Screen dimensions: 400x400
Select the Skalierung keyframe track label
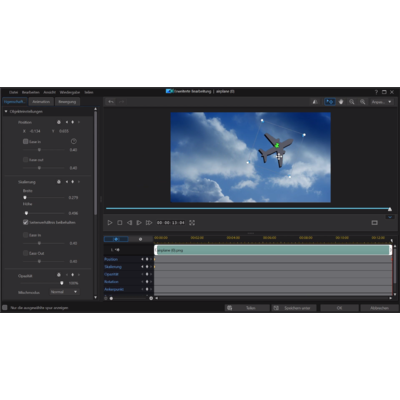pos(113,267)
